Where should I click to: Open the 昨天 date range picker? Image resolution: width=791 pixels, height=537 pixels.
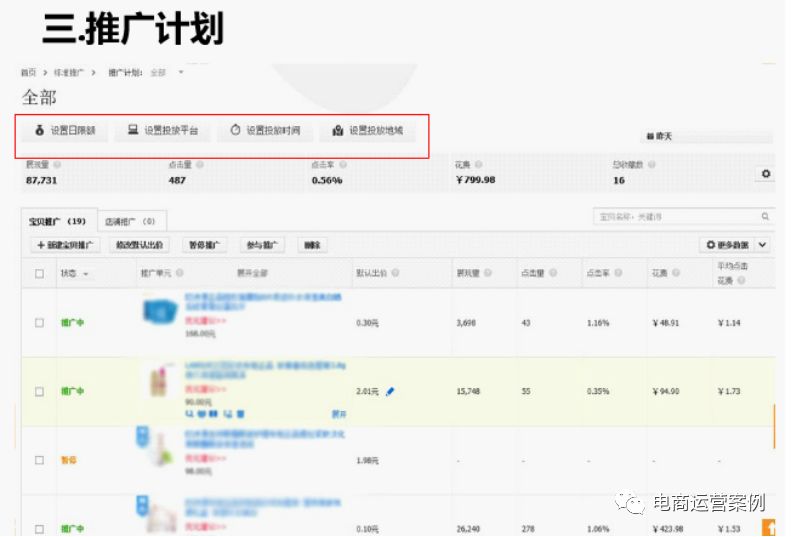pos(708,136)
